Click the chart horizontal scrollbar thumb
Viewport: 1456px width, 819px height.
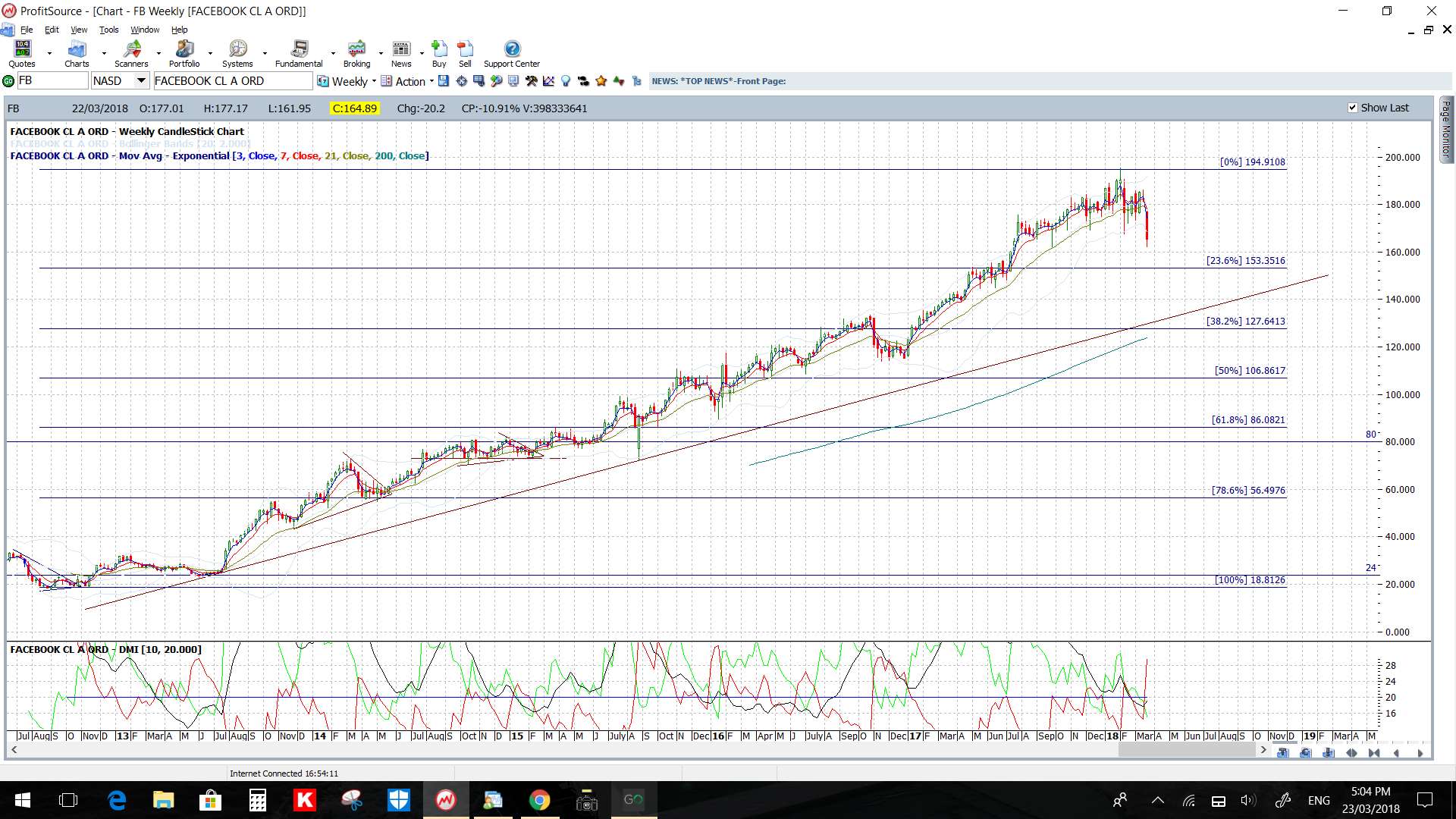1187,750
